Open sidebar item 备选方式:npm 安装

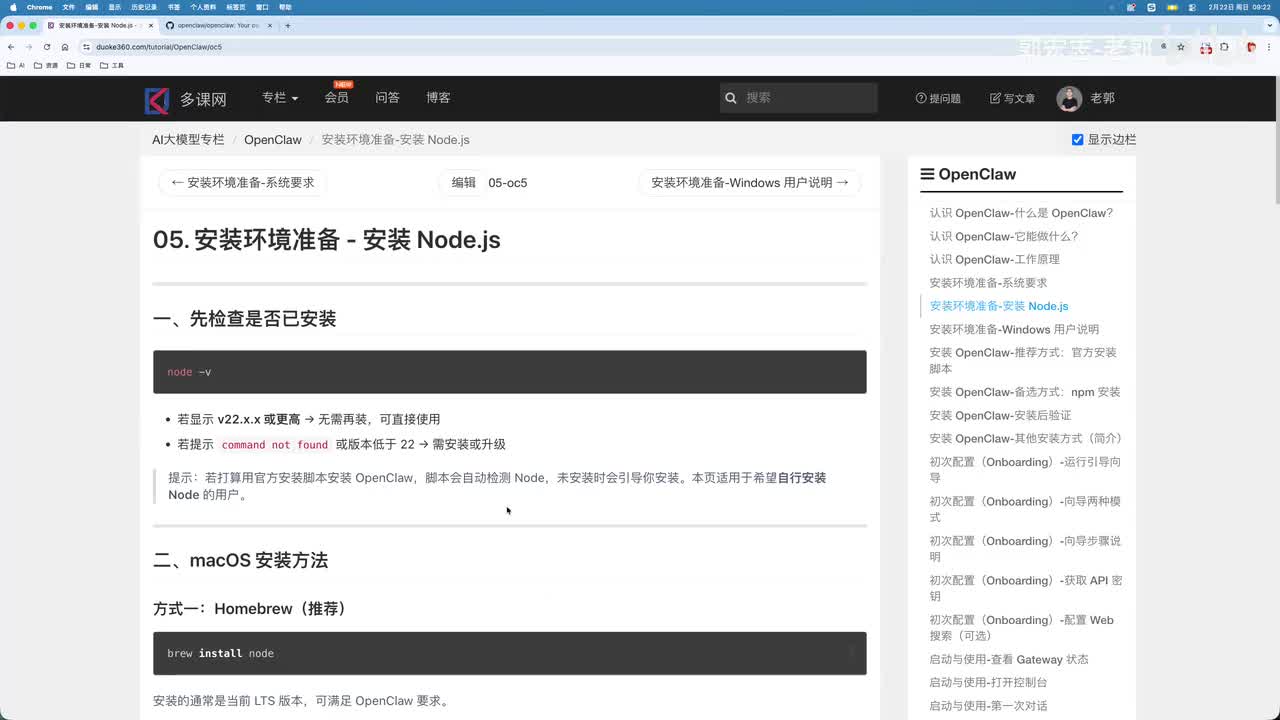pyautogui.click(x=1025, y=392)
